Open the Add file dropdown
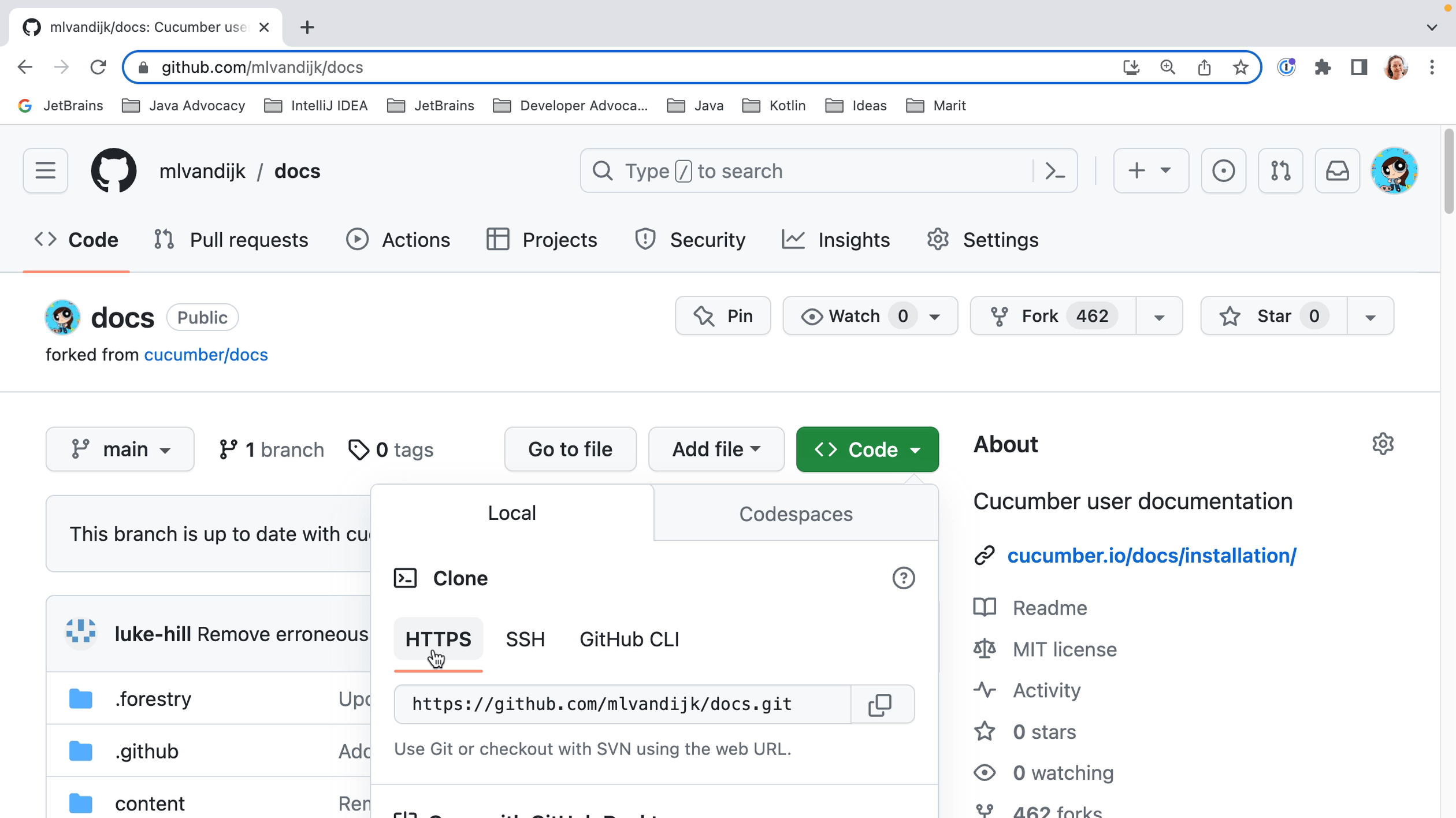 (x=716, y=449)
